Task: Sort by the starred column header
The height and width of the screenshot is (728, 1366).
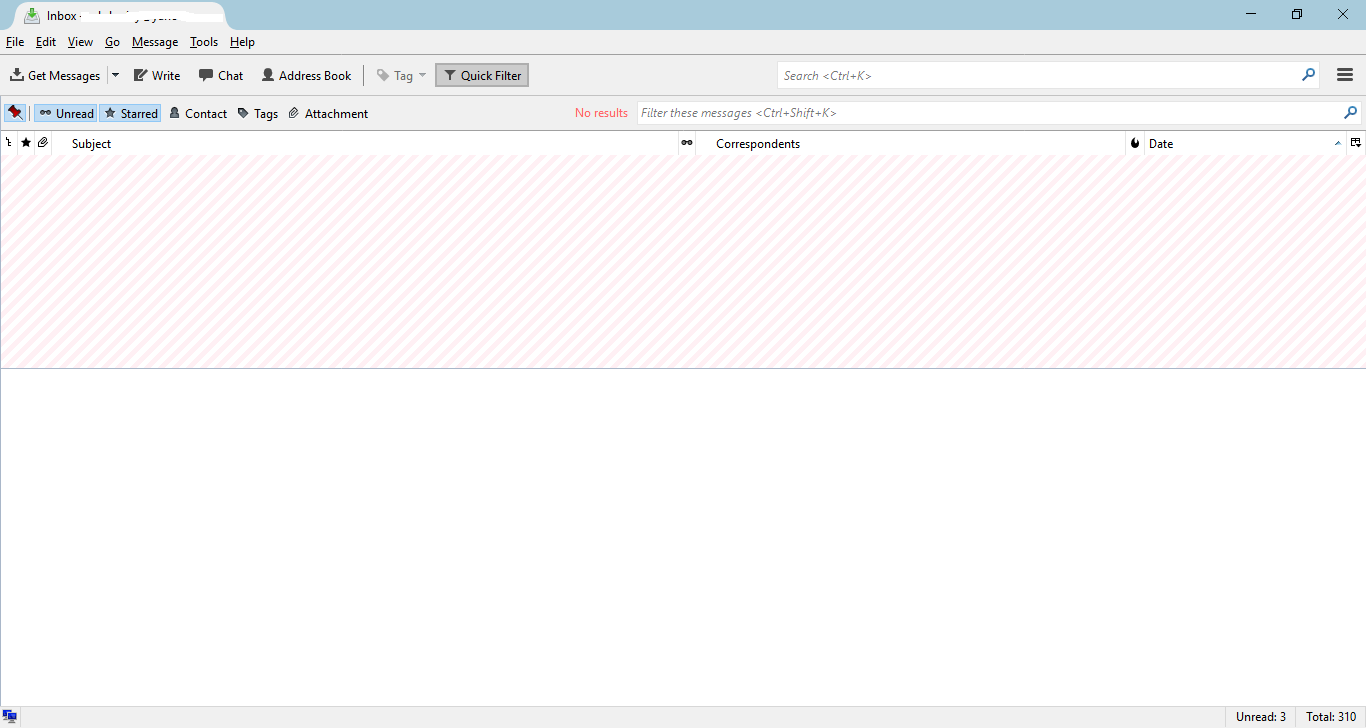Action: tap(26, 143)
